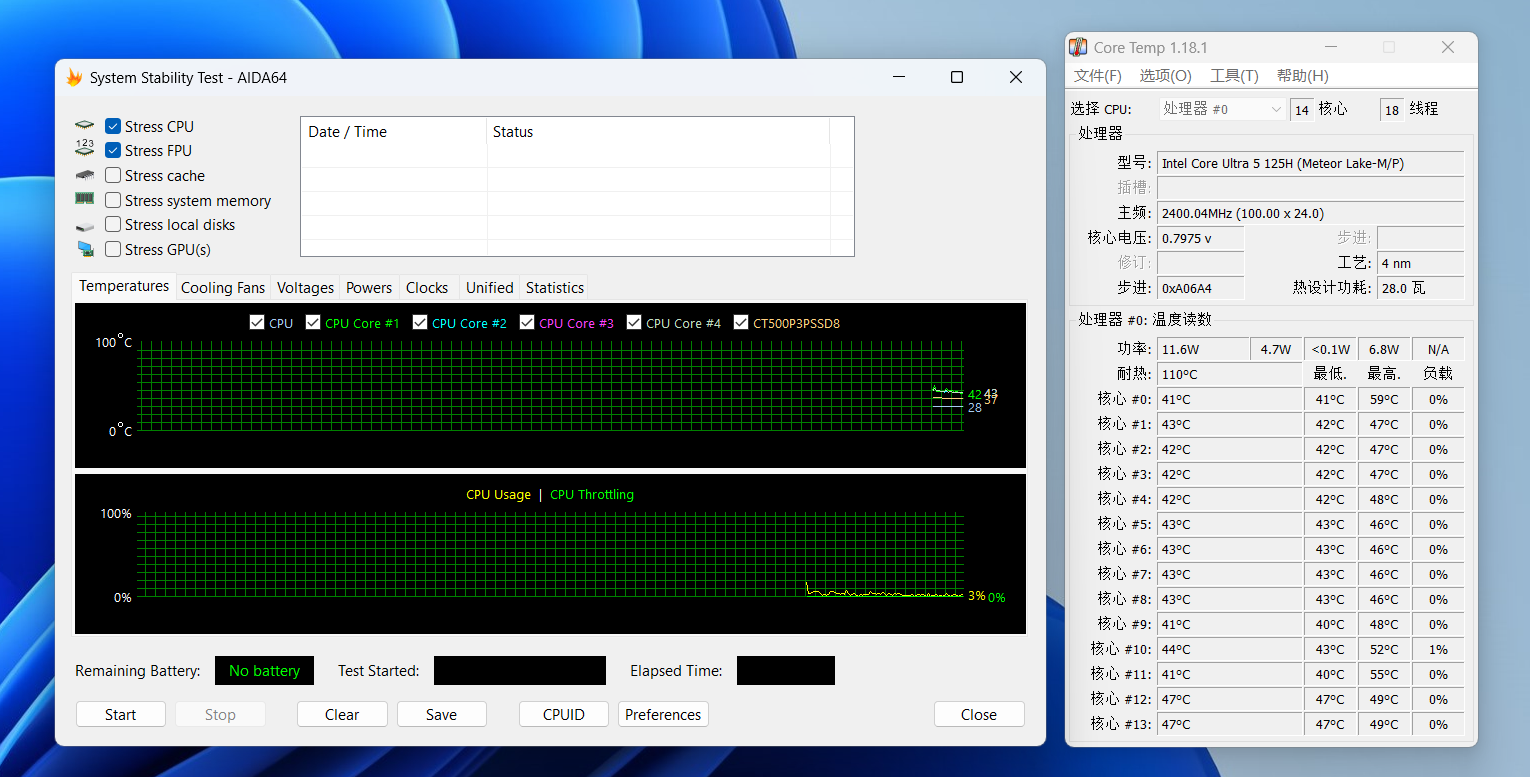Toggle the CPU Core #4 graph checkbox

pos(634,322)
